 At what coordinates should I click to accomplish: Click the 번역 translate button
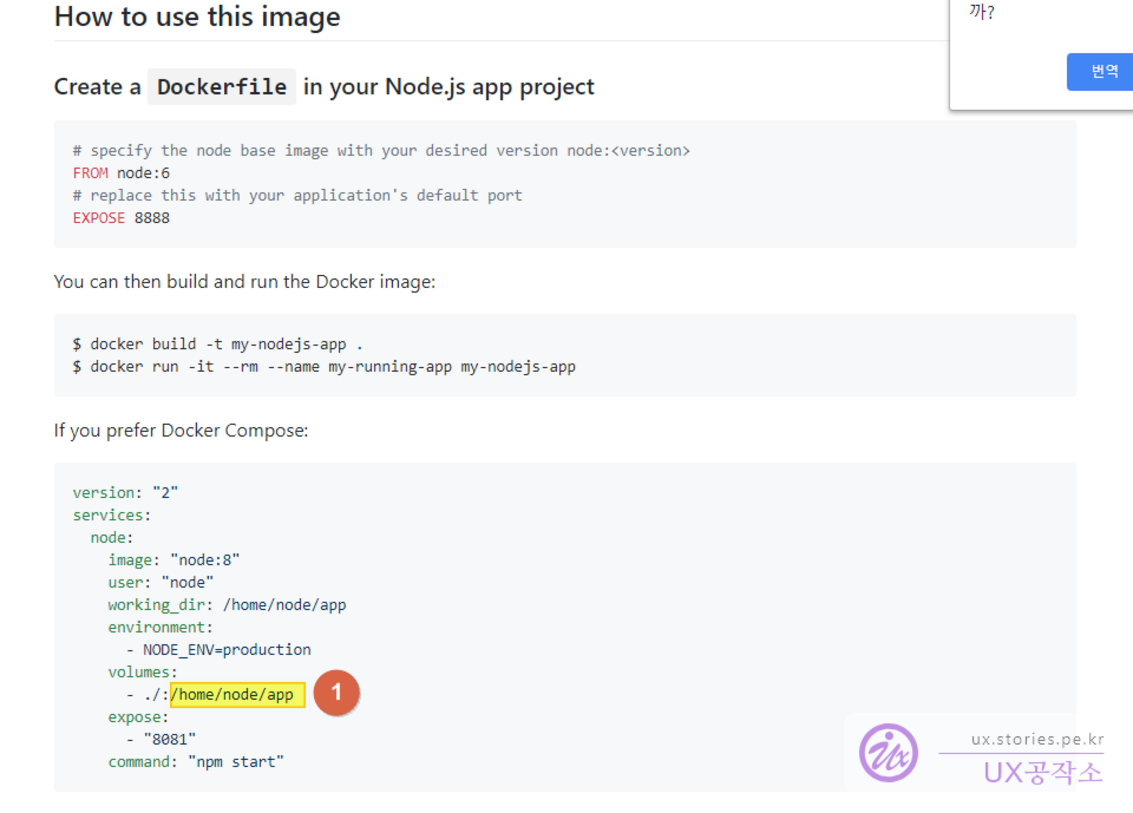(1103, 72)
